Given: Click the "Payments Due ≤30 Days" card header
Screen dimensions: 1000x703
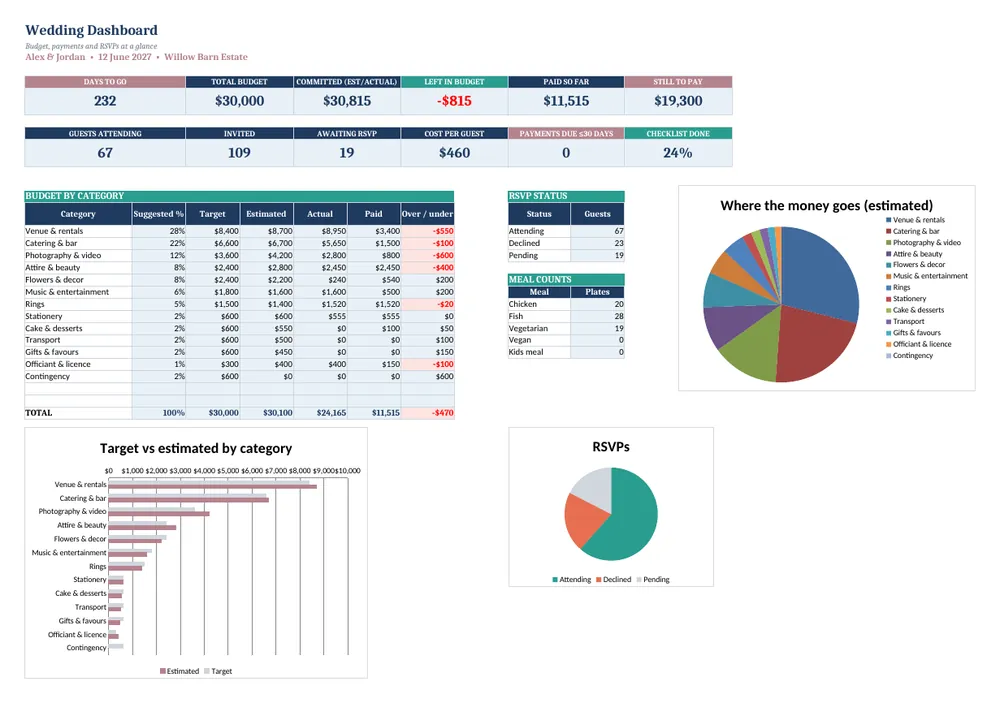Looking at the screenshot, I should (566, 133).
